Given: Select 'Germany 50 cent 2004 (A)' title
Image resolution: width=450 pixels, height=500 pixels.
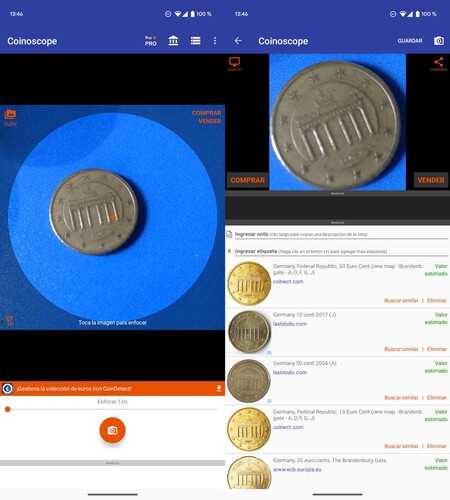Looking at the screenshot, I should [304, 363].
